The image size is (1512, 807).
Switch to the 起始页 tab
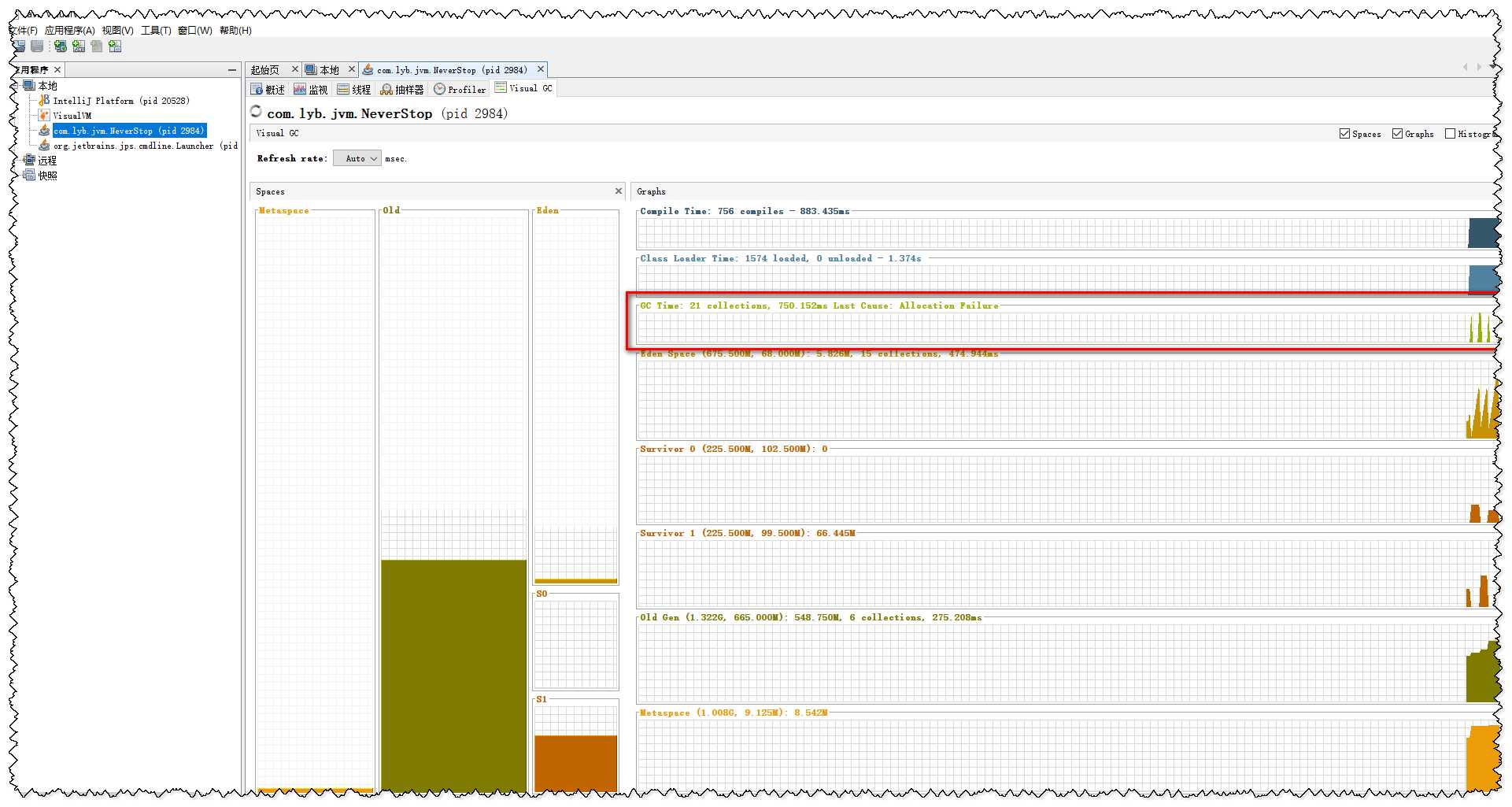click(265, 70)
